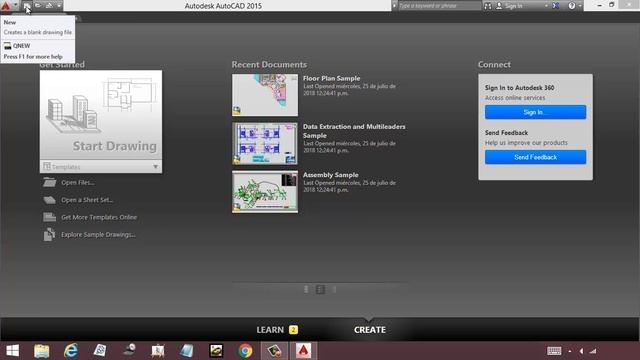Viewport: 640px width, 360px height.
Task: Expand the Quick Access toolbar customize arrow
Action: (x=59, y=6)
